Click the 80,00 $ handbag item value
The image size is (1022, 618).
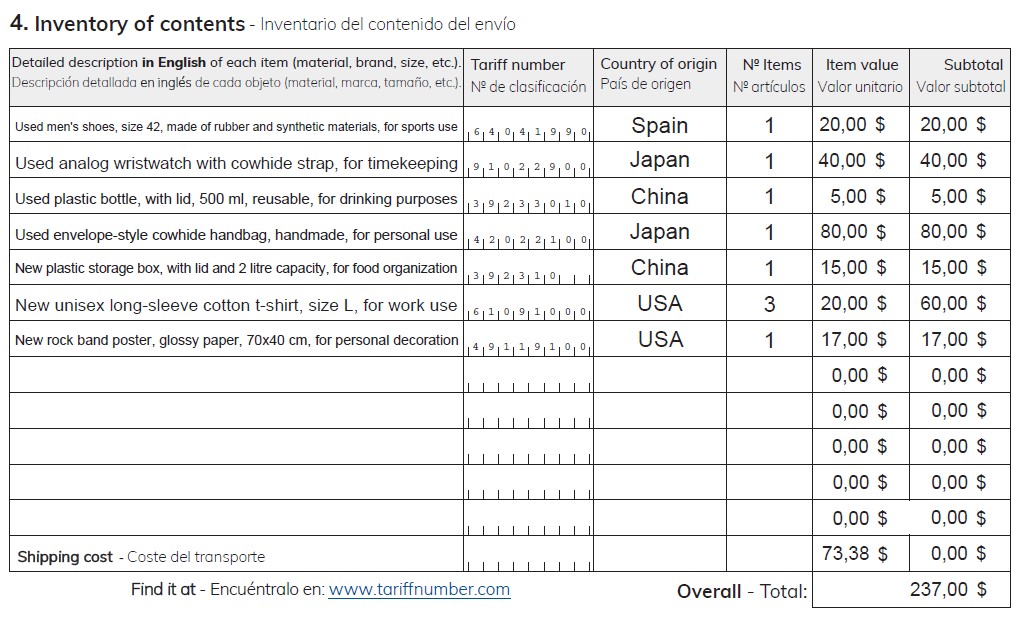860,232
